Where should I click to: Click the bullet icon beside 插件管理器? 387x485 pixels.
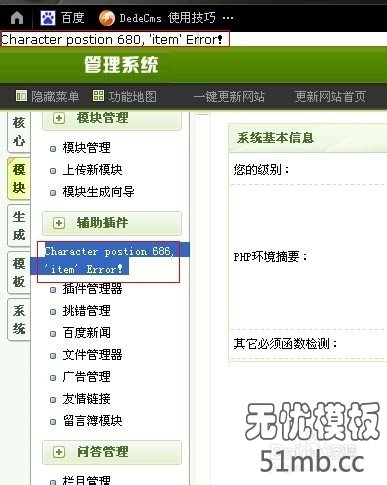tap(53, 290)
